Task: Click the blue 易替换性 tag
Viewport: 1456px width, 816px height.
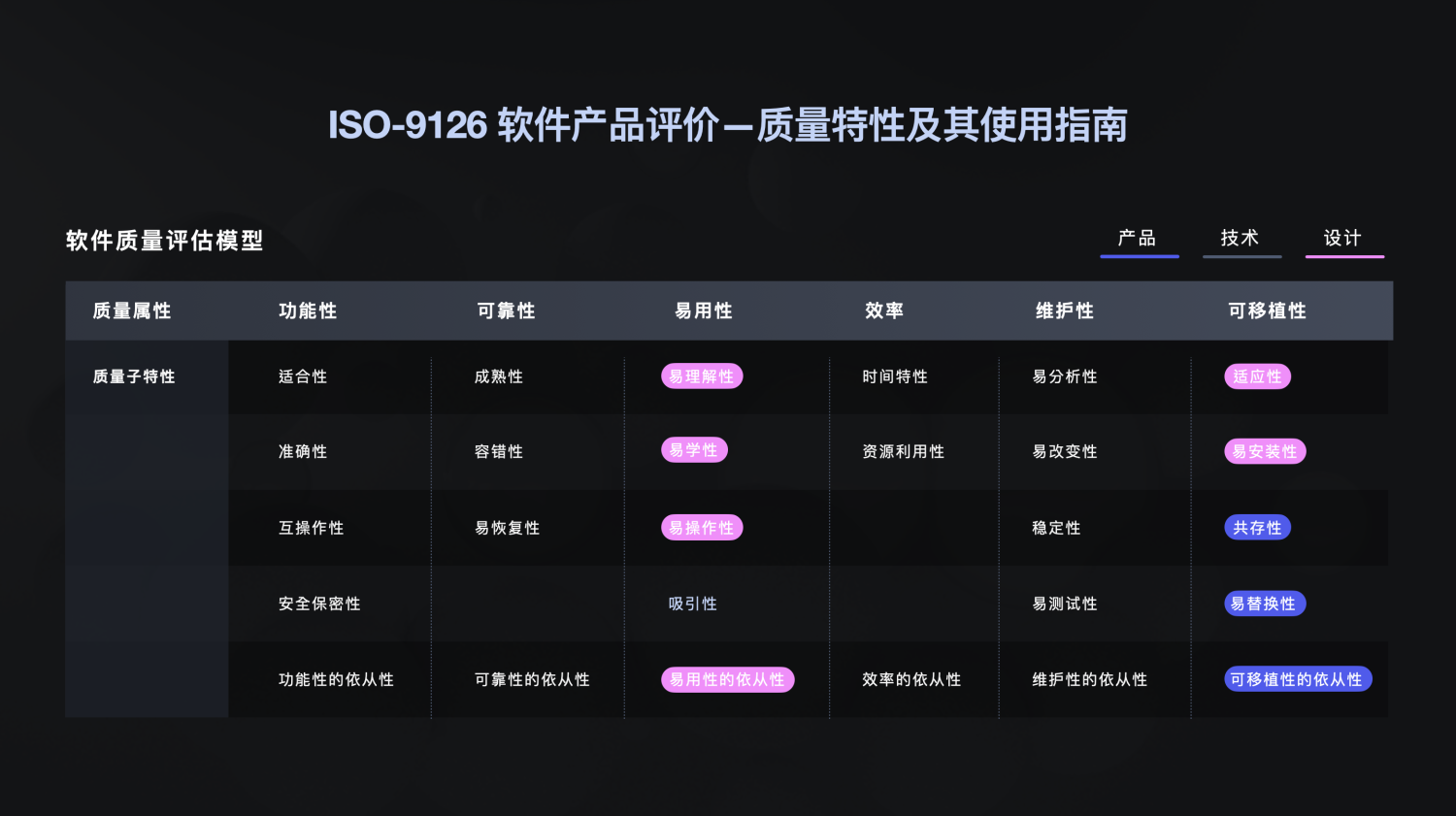Action: (1265, 604)
